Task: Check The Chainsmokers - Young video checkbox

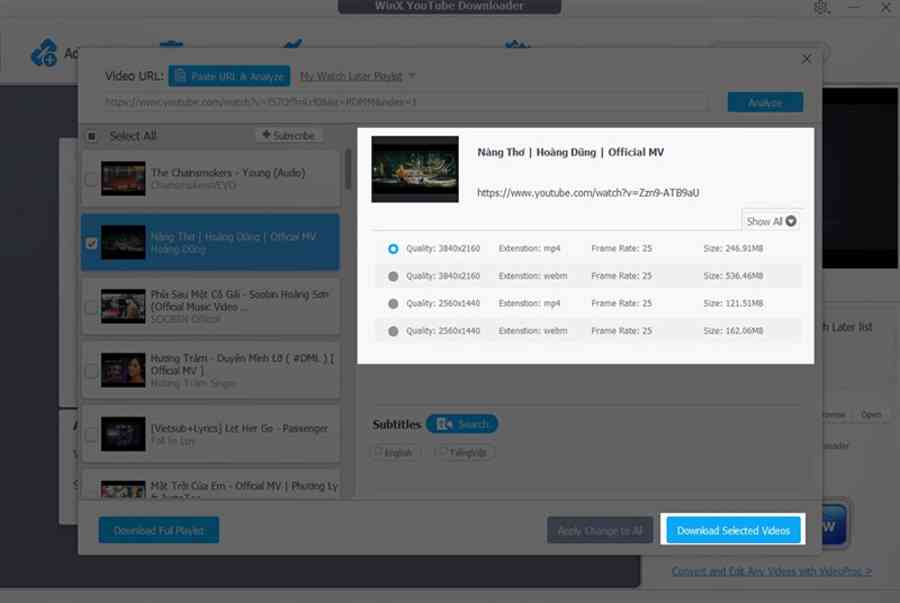Action: tap(91, 180)
